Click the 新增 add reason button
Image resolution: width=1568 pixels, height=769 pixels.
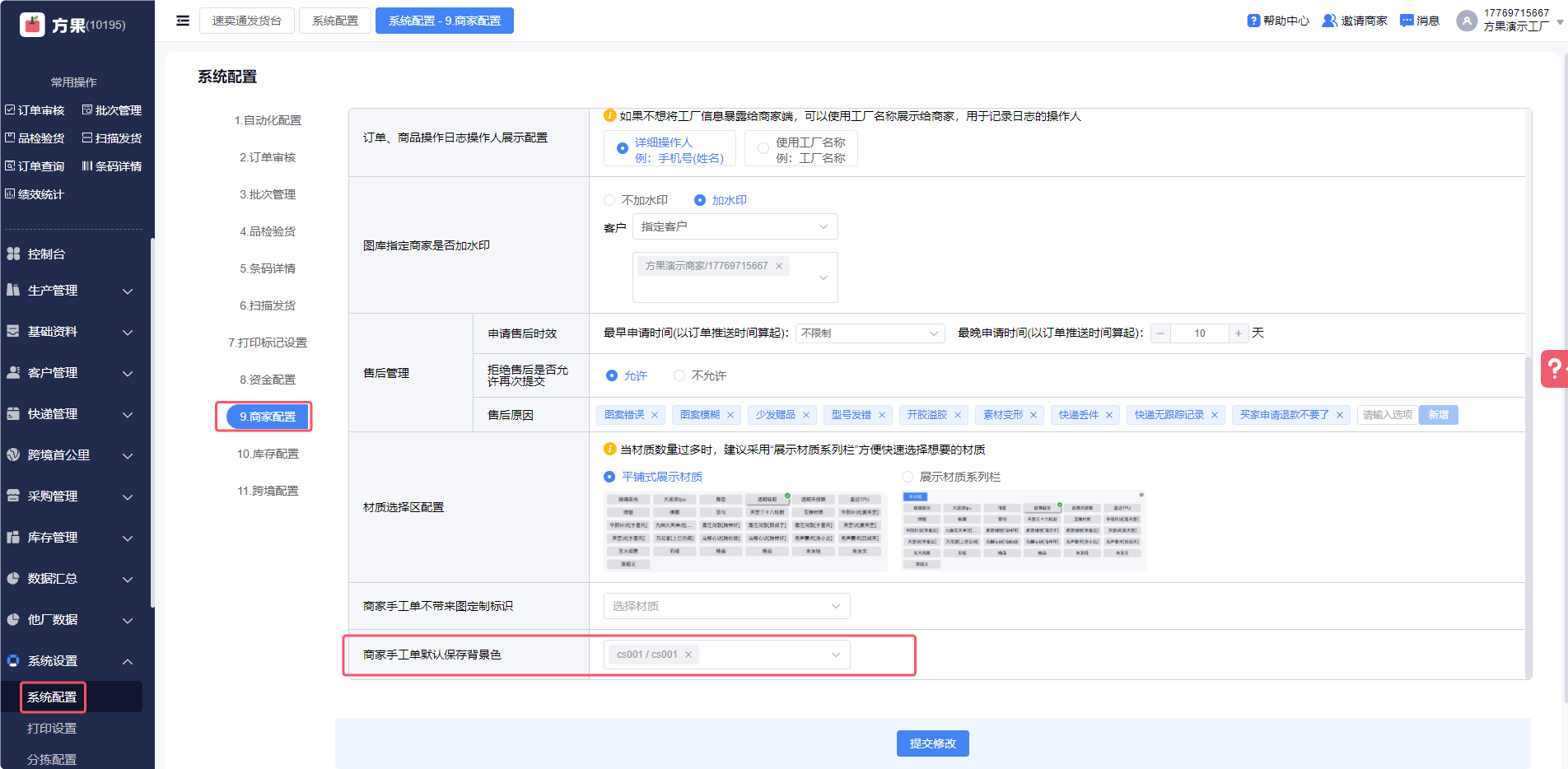1438,415
